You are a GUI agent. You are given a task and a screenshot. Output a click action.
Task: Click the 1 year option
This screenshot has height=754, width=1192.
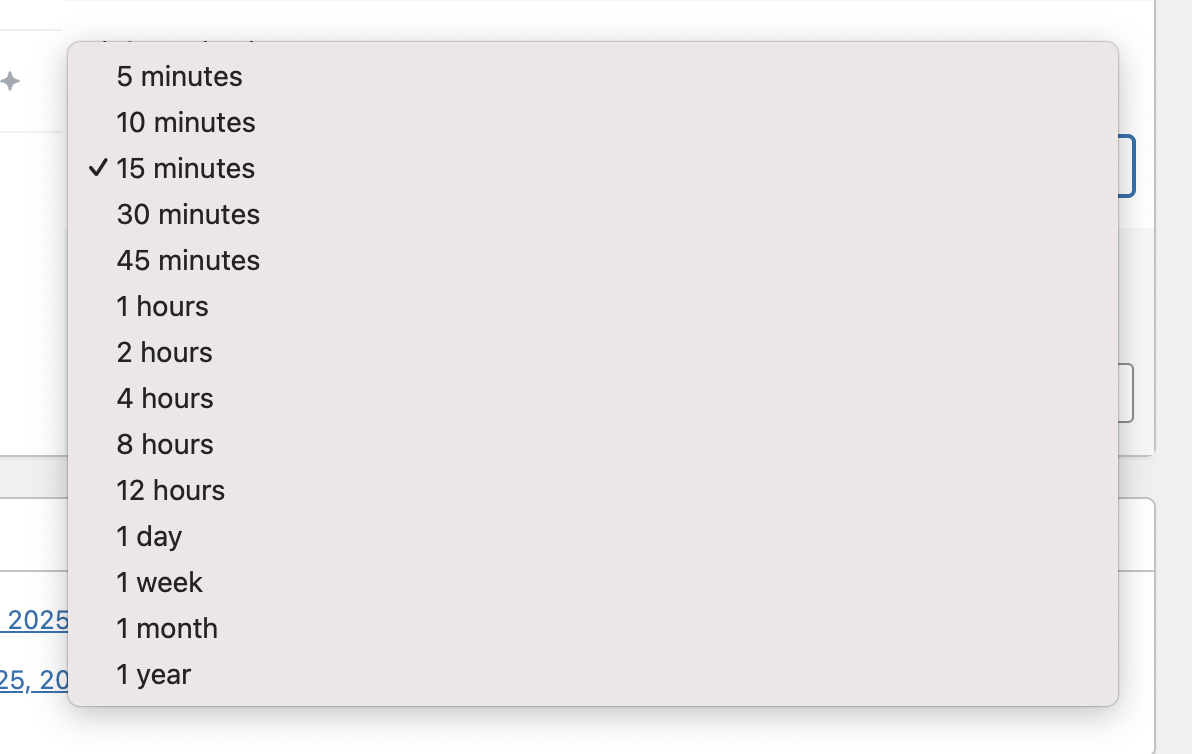pos(153,674)
